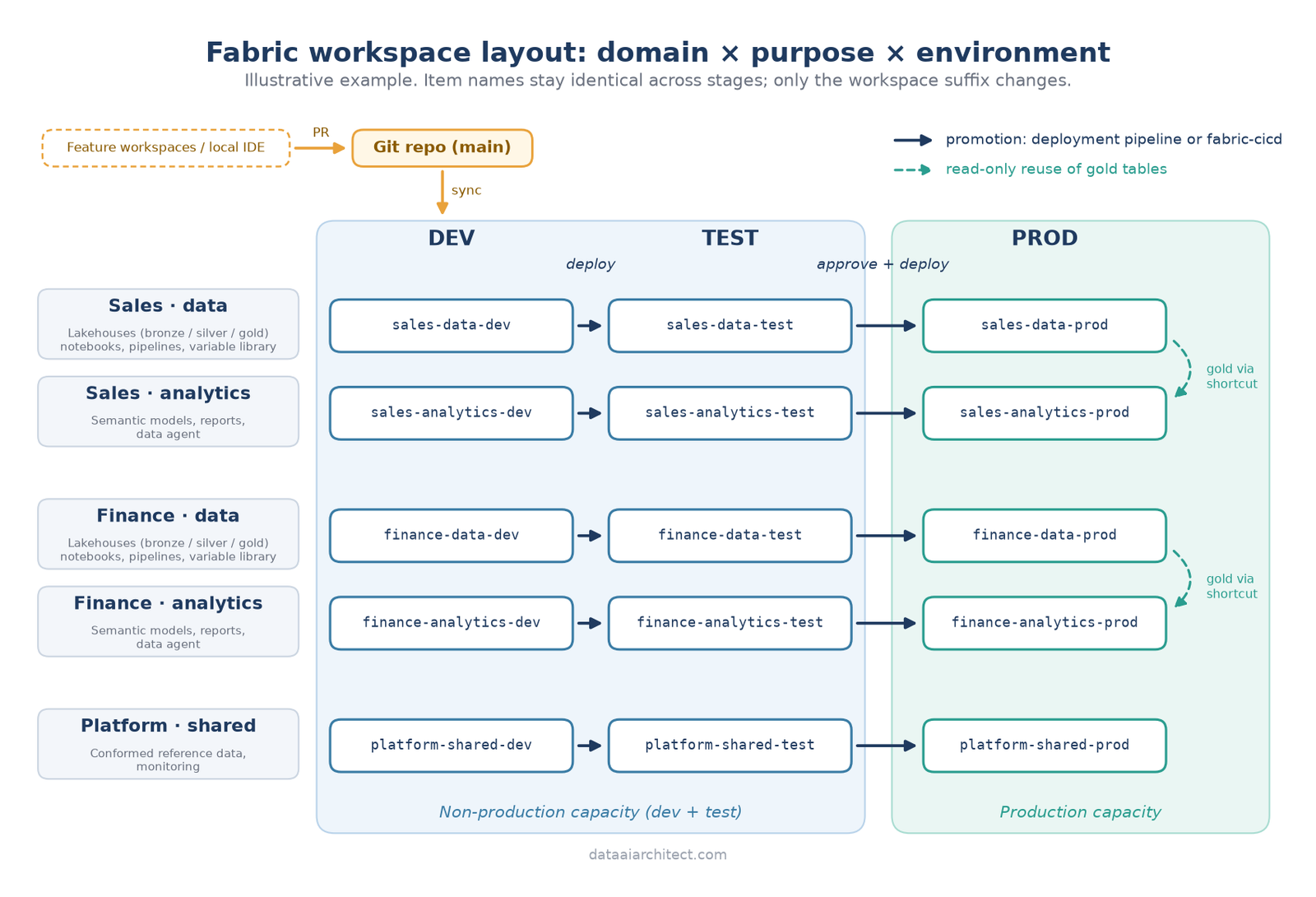
Task: Click the sales-analytics-prod box
Action: click(1045, 413)
